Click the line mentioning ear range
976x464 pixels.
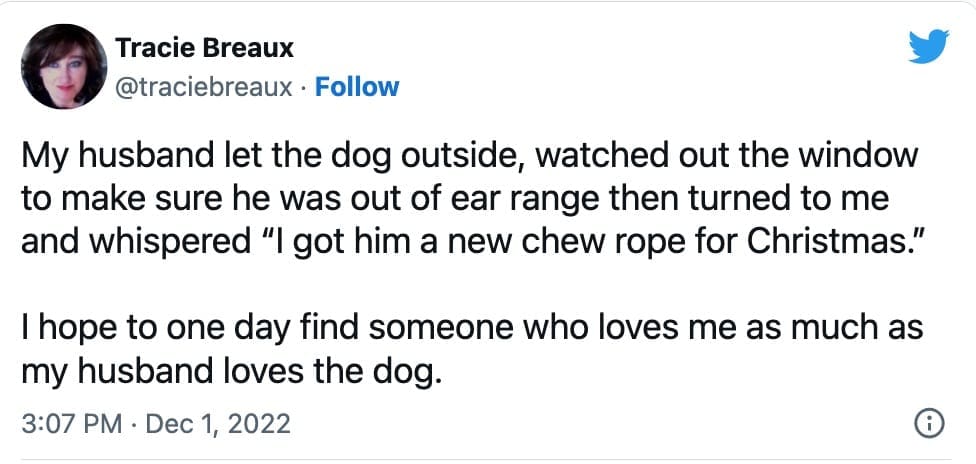(455, 199)
